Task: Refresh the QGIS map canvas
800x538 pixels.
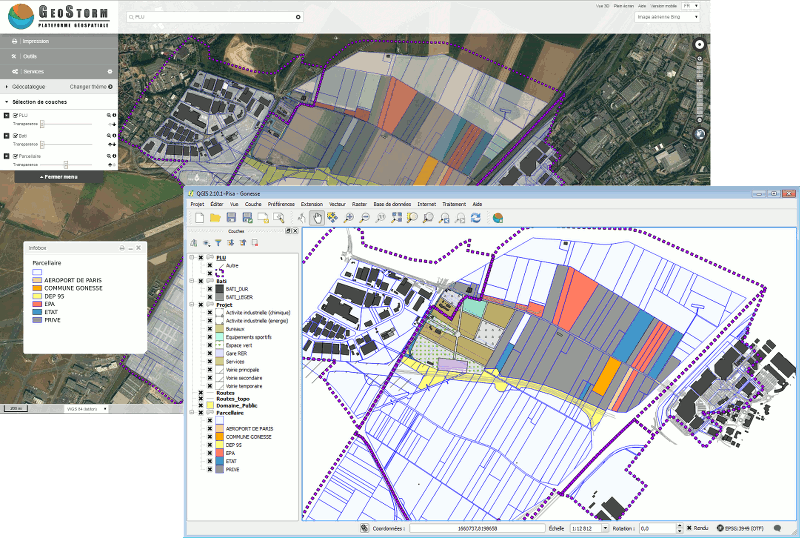Action: [476, 218]
